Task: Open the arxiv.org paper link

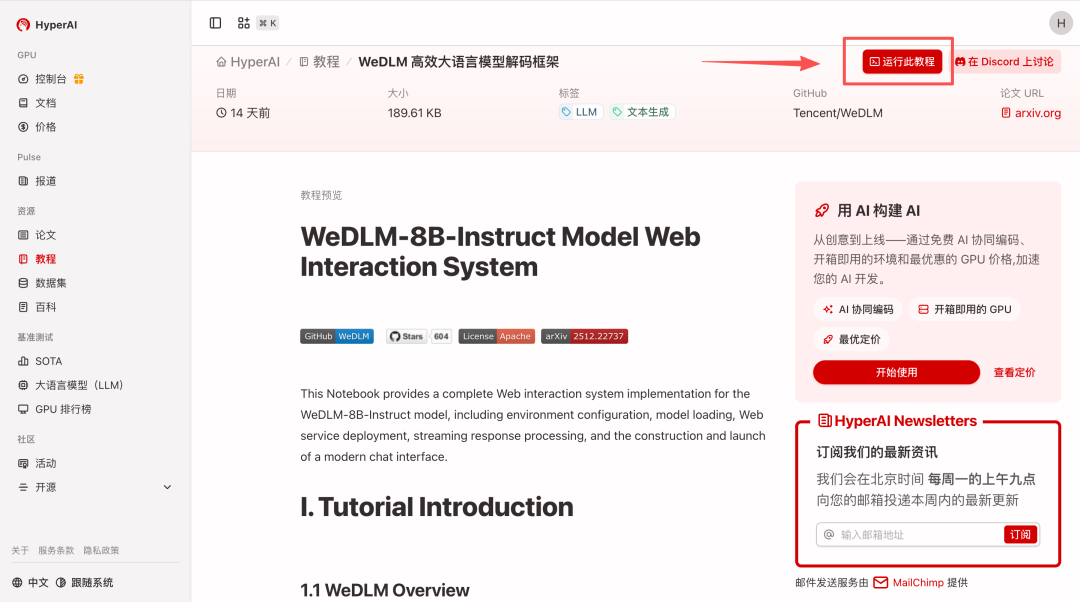Action: click(1031, 113)
